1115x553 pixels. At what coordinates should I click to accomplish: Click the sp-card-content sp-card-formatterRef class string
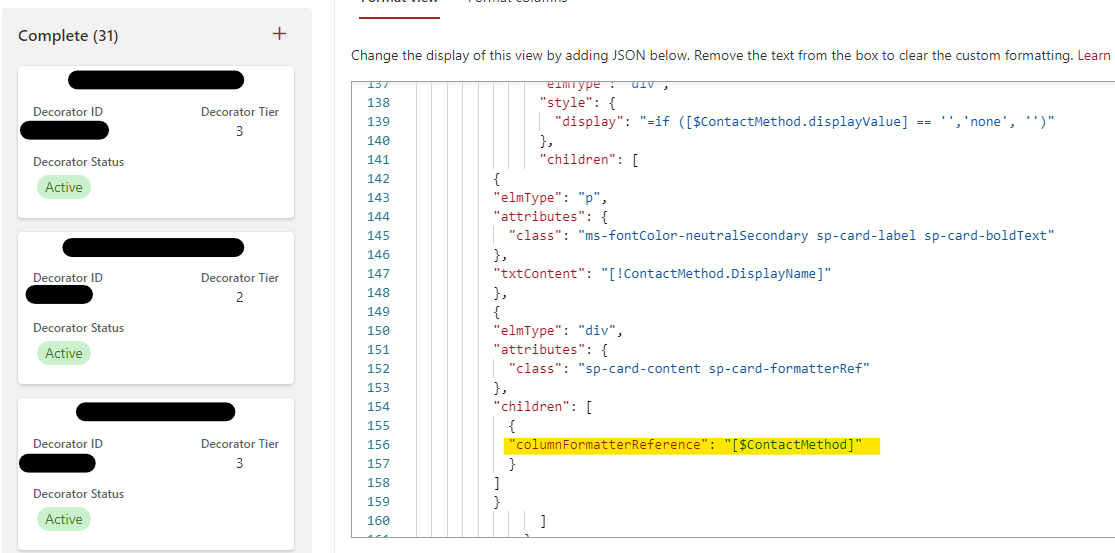click(724, 368)
